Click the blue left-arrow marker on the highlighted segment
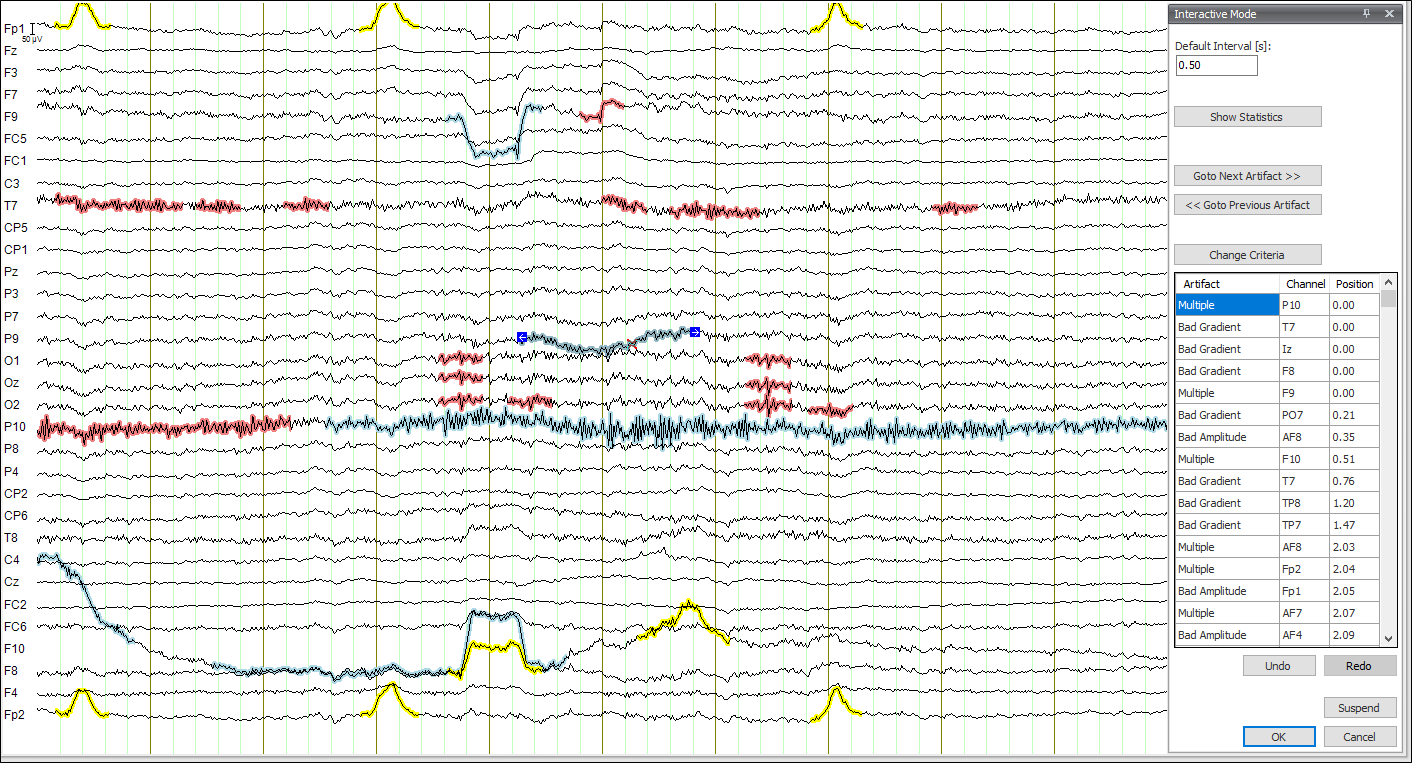Viewport: 1412px width, 763px height. tap(521, 337)
